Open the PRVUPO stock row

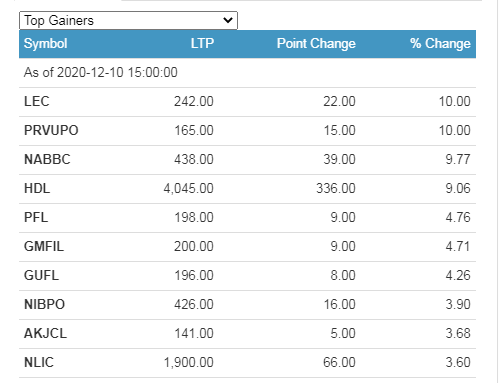(x=247, y=131)
